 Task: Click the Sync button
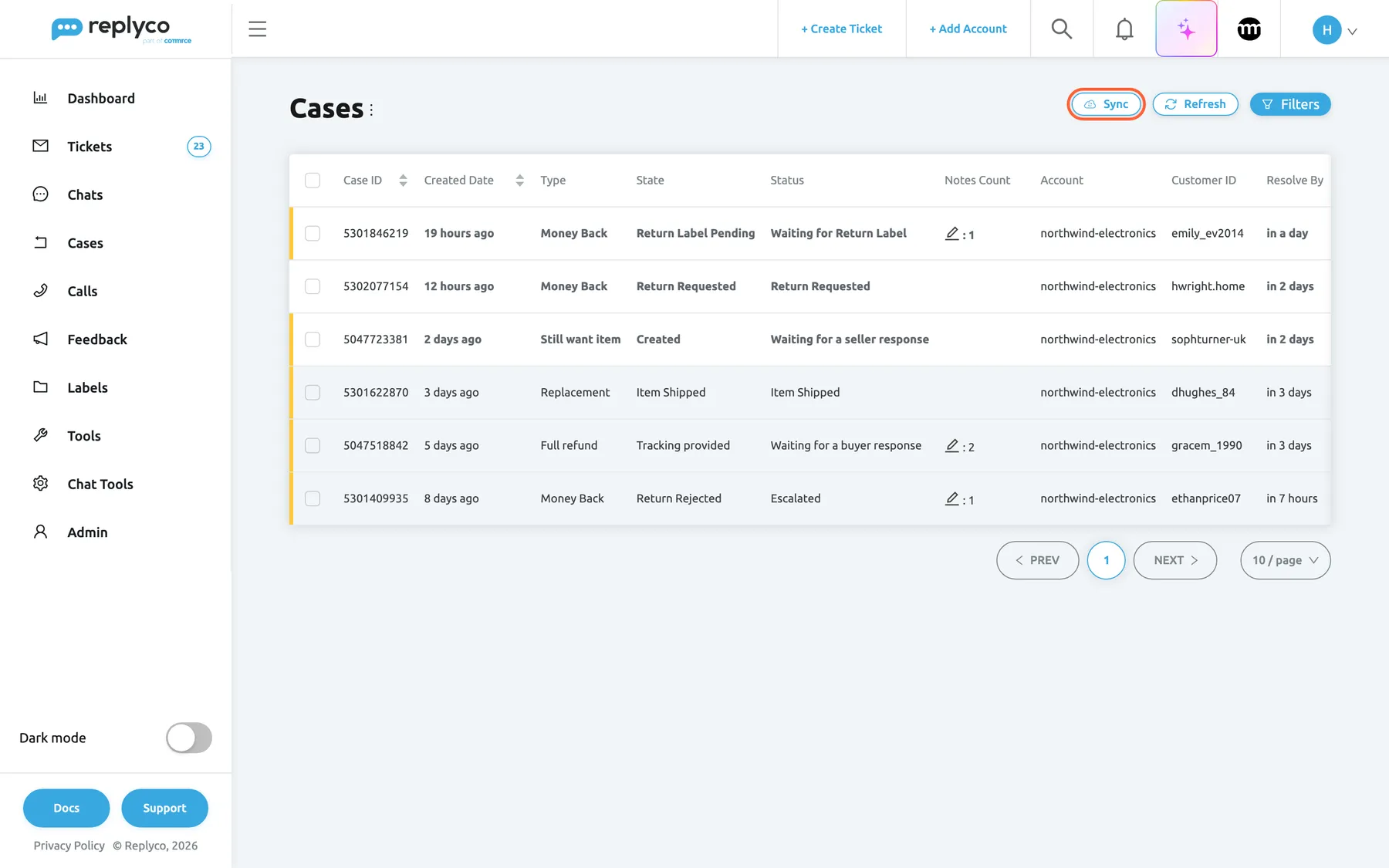(1106, 104)
